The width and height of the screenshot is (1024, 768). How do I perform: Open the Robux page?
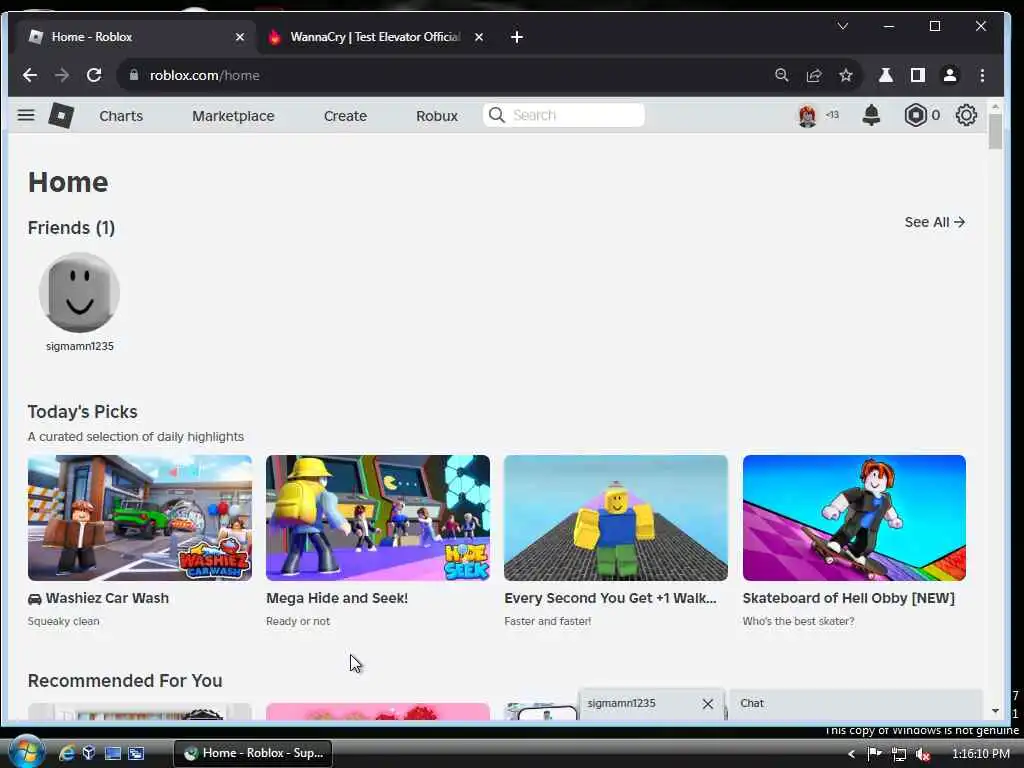[x=437, y=116]
